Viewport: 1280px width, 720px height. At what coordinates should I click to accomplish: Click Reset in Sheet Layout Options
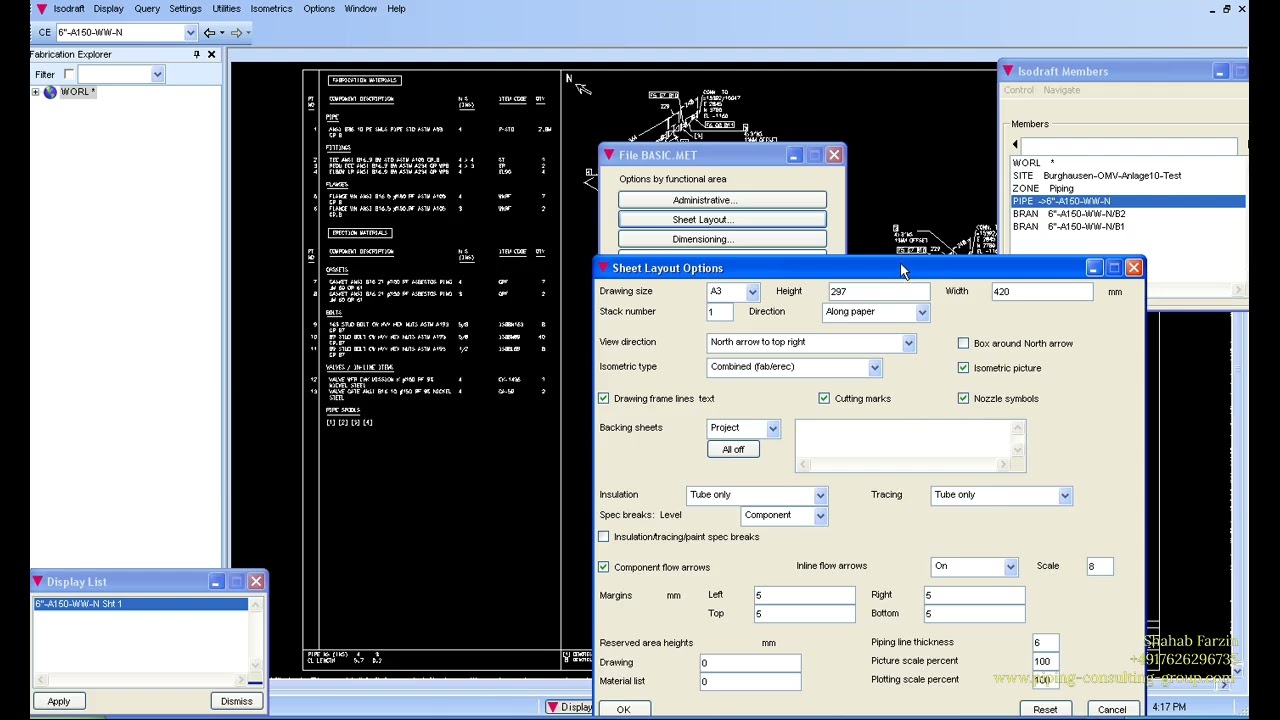1045,710
